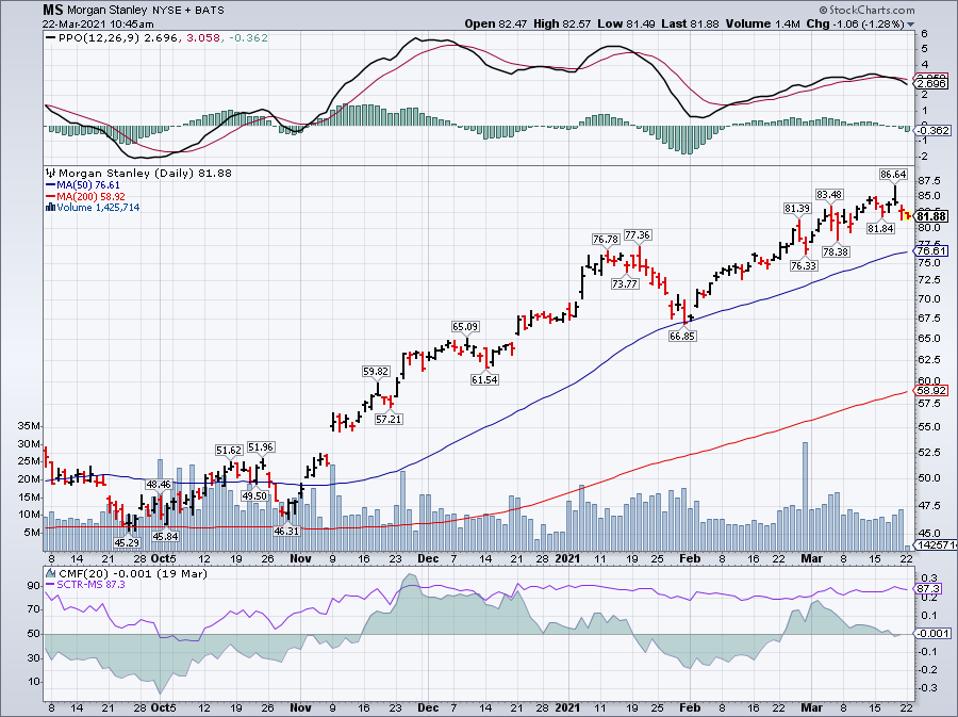Click the 81.88 last price axis tag
Screen dimensions: 958x717
pos(932,216)
